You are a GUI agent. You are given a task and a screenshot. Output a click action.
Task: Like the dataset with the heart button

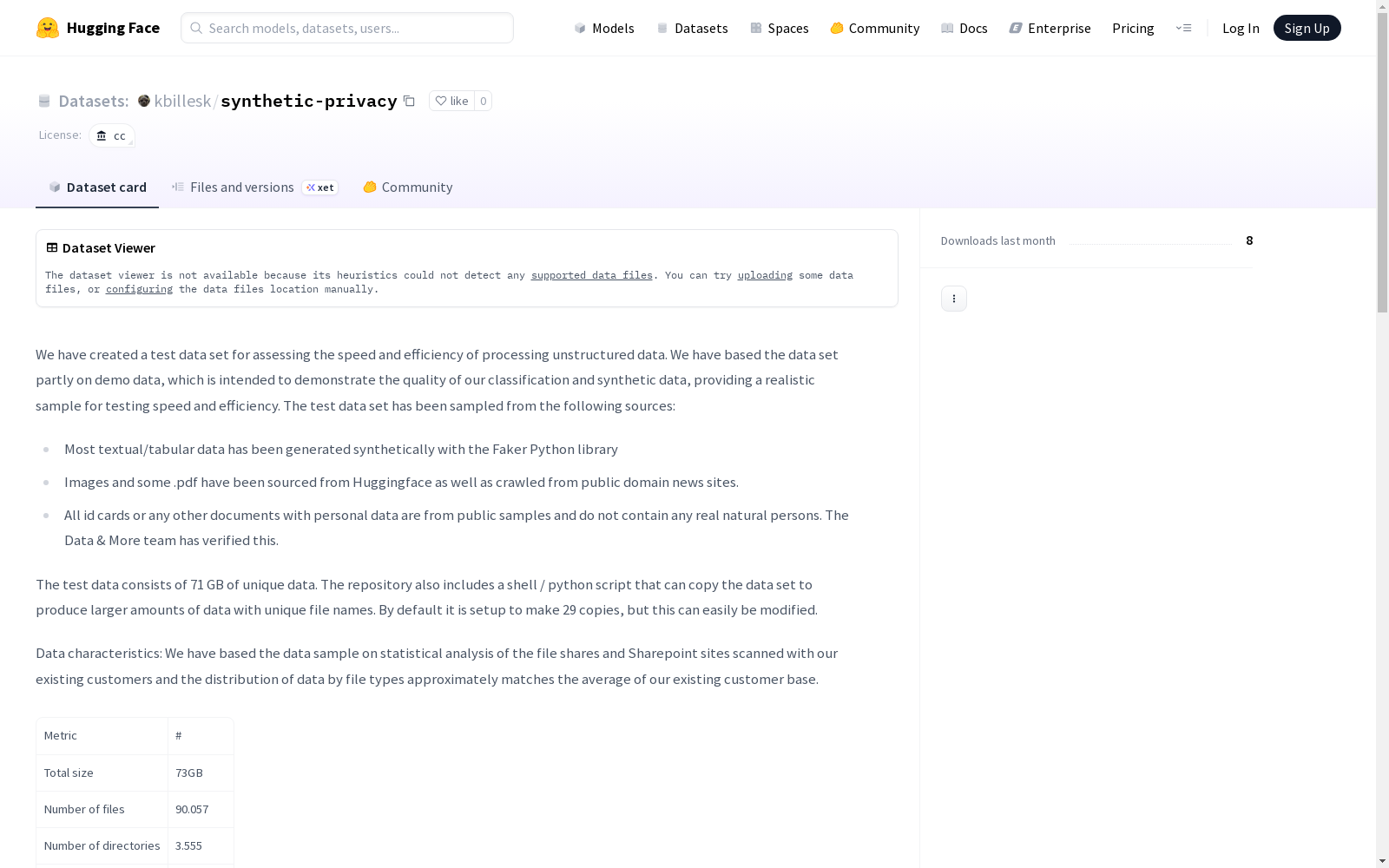[x=451, y=101]
